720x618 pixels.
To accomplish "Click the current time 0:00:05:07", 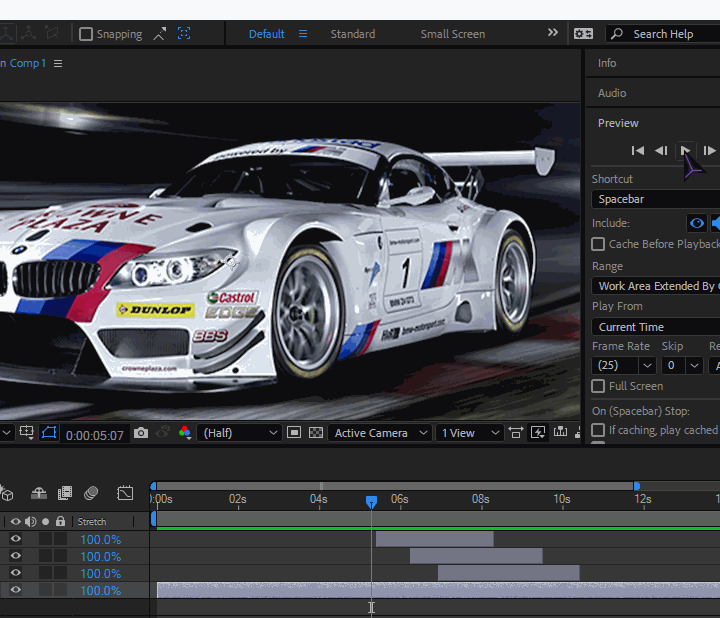I will pos(95,435).
